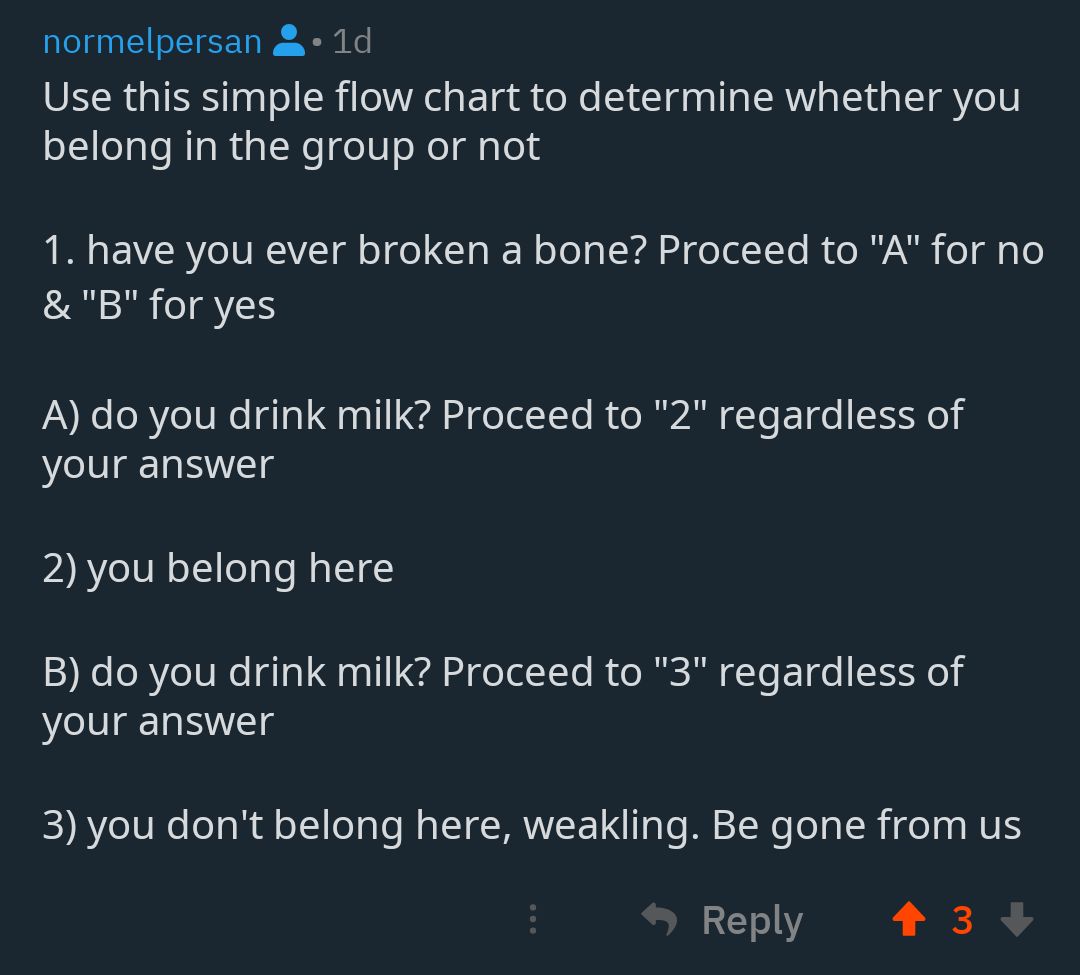Select the username normelpersan
This screenshot has width=1080, height=975.
coord(150,41)
